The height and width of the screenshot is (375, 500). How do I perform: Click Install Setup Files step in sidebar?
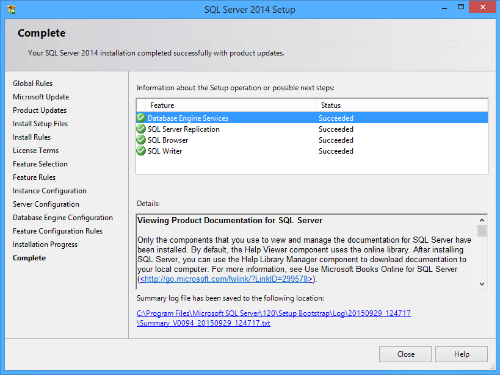pyautogui.click(x=40, y=124)
